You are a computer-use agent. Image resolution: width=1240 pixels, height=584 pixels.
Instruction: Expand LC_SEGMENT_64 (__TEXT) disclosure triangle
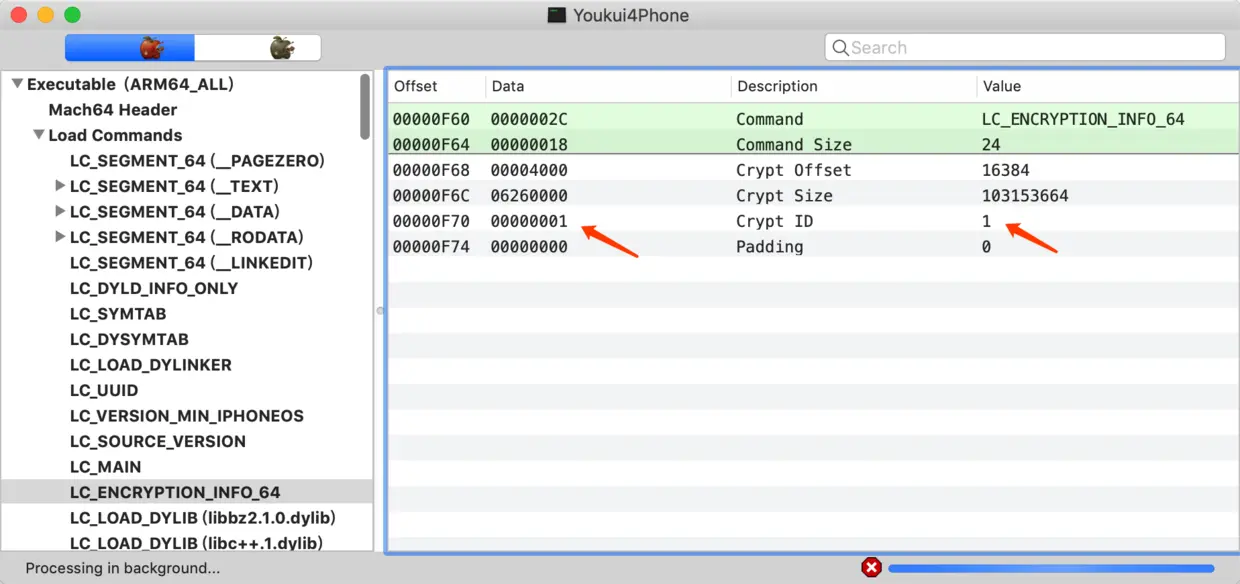coord(60,186)
